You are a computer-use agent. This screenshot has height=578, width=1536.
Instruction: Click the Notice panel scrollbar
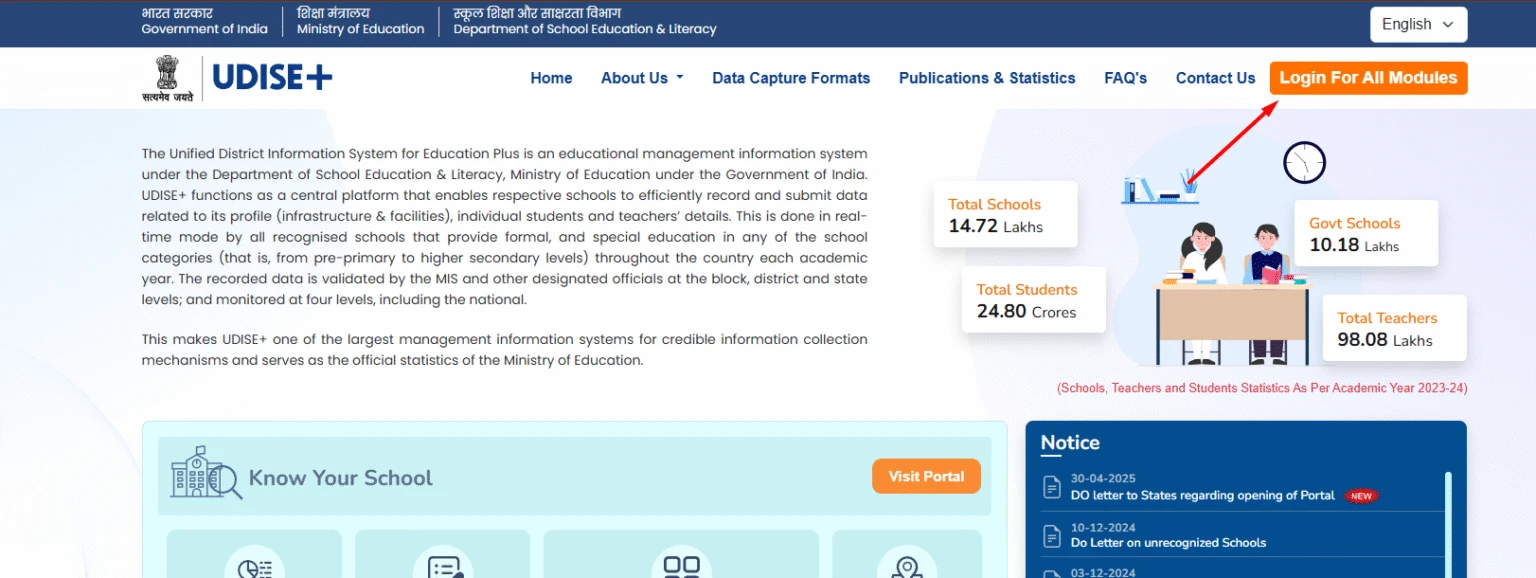coord(1448,524)
